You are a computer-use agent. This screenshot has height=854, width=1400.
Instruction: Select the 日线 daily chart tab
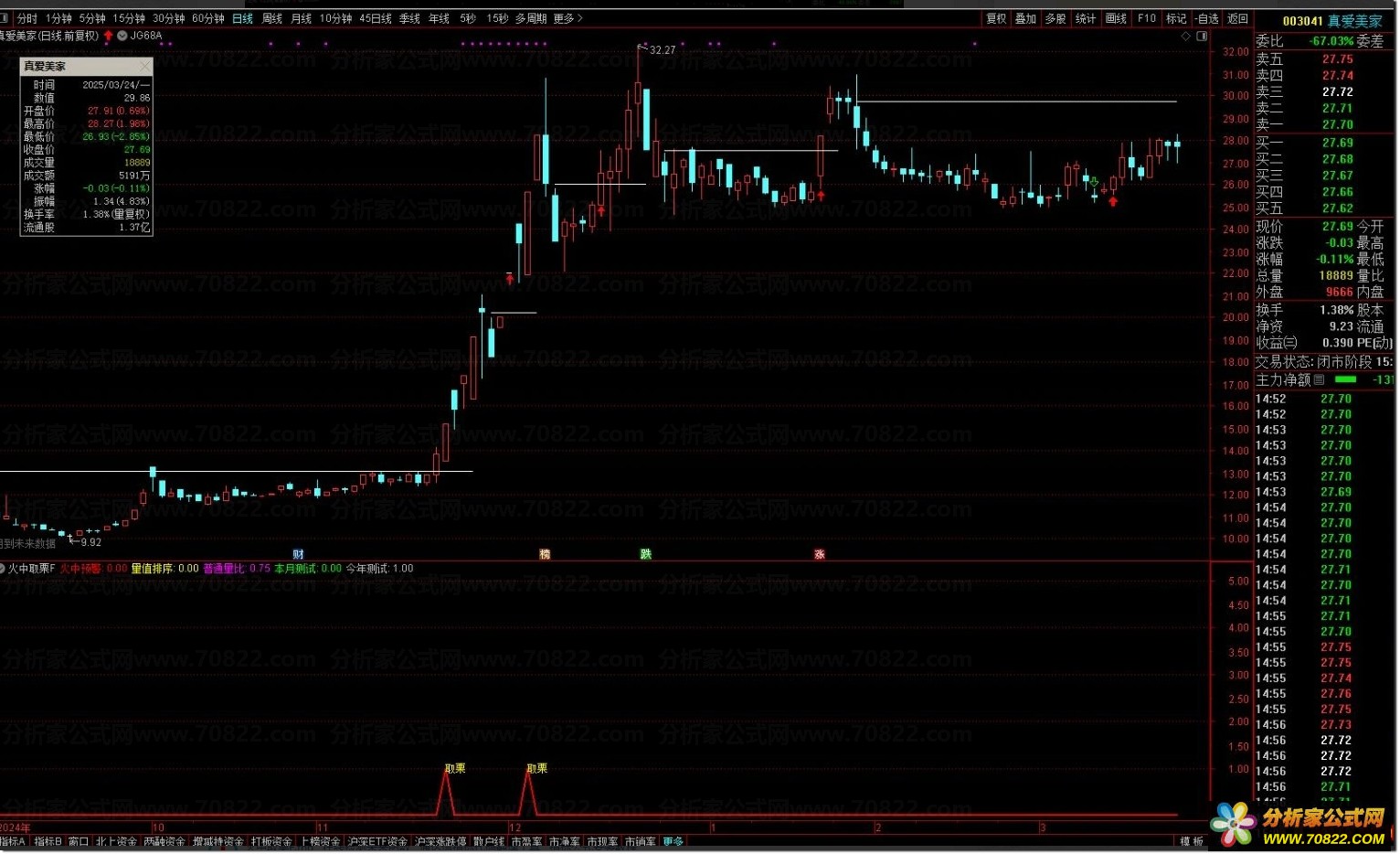pos(242,18)
